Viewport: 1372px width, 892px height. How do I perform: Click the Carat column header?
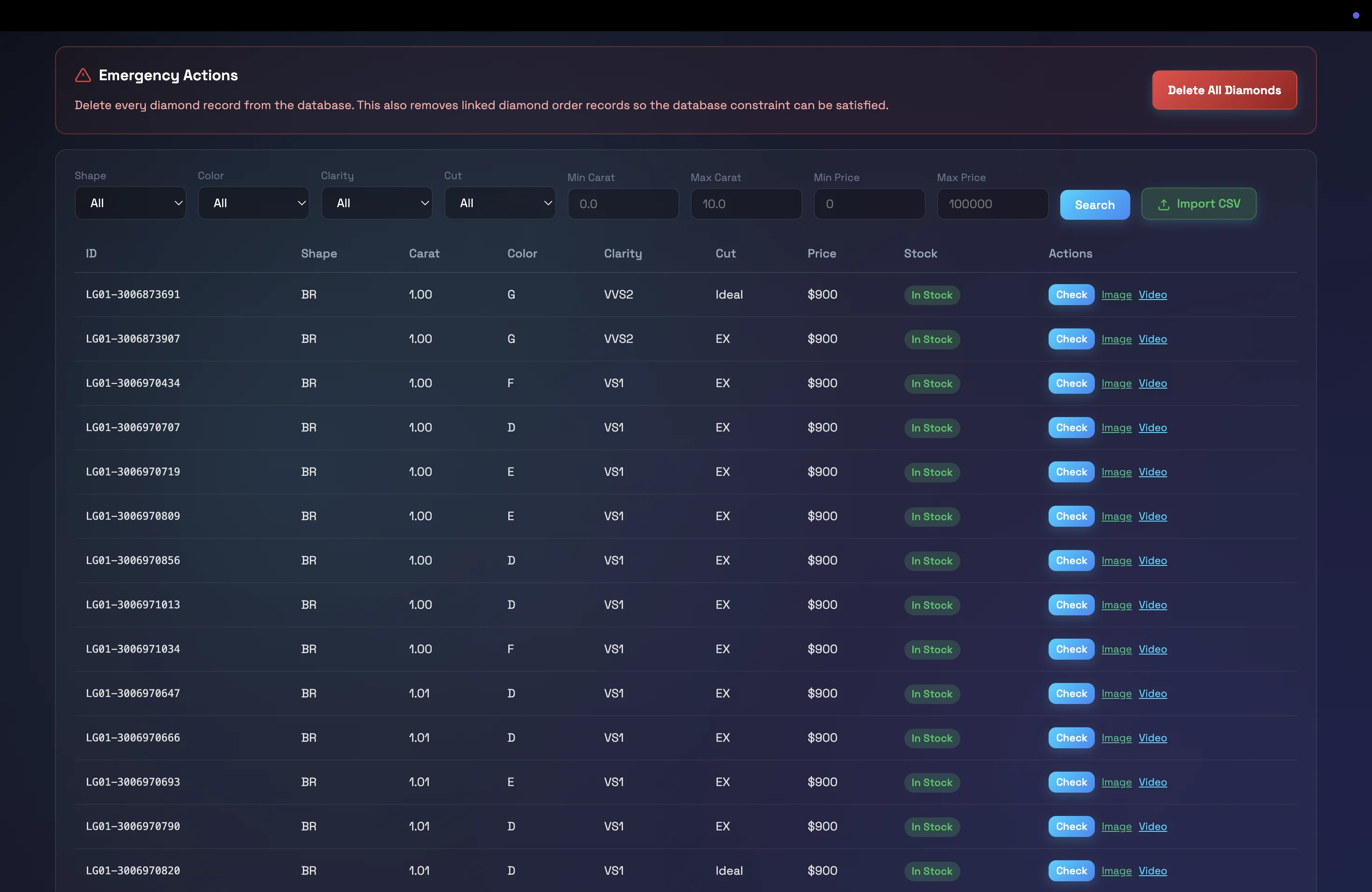(424, 253)
